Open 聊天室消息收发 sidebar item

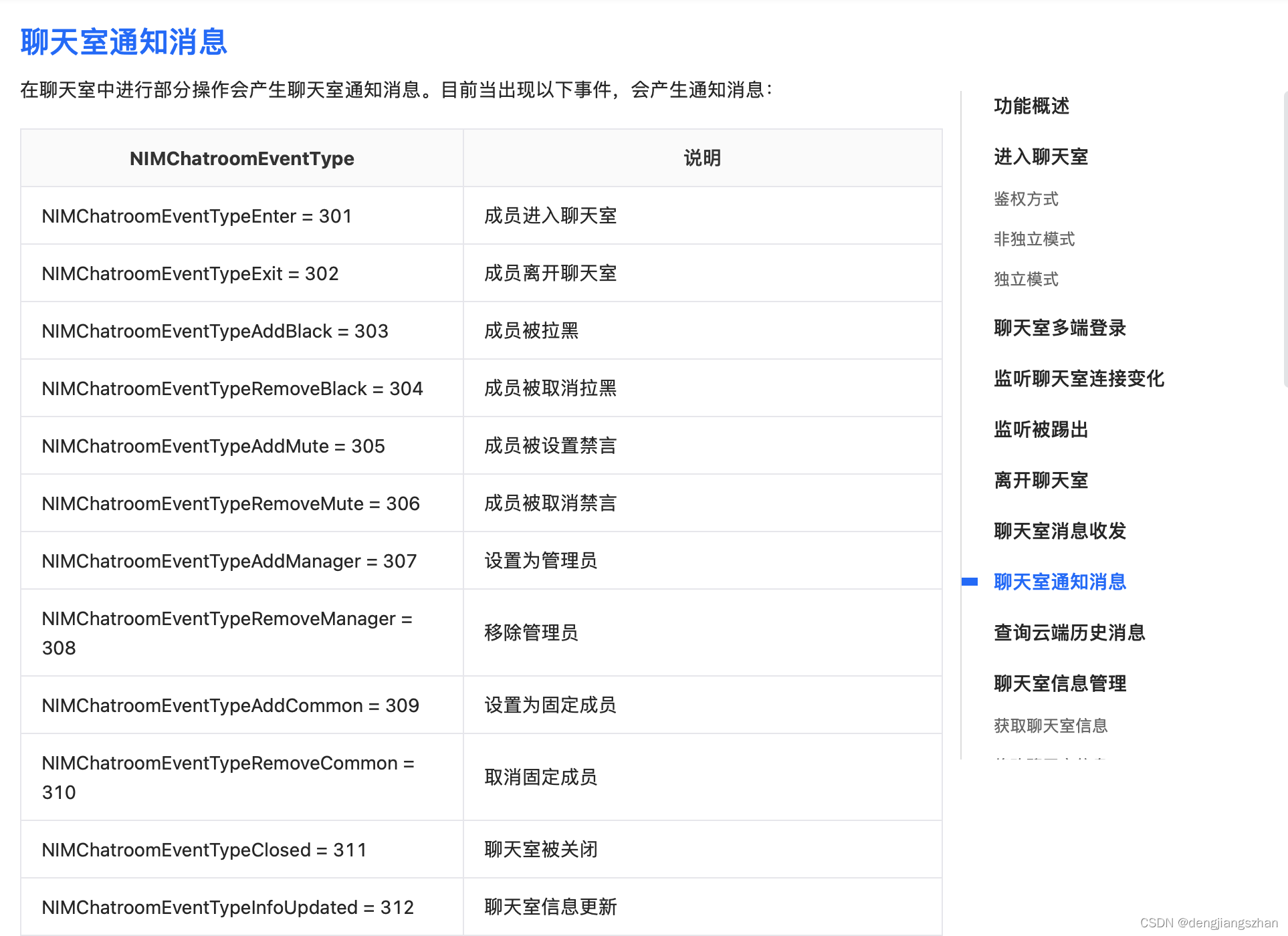(x=1060, y=532)
